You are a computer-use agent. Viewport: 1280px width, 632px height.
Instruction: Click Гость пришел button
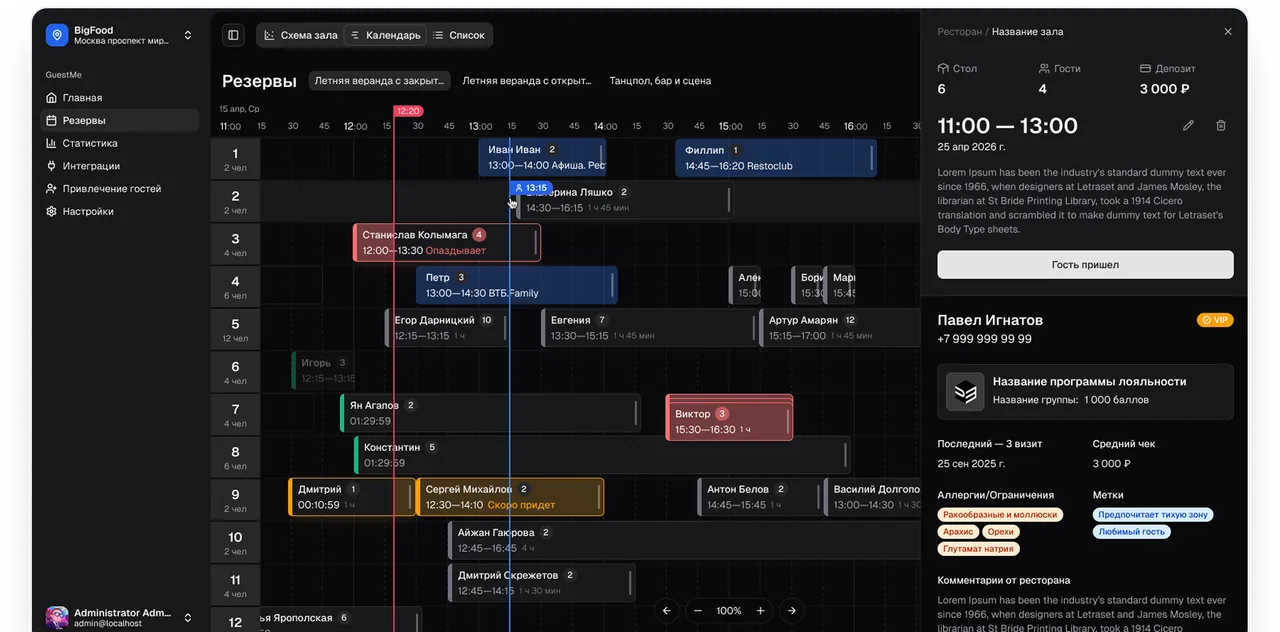(1085, 265)
